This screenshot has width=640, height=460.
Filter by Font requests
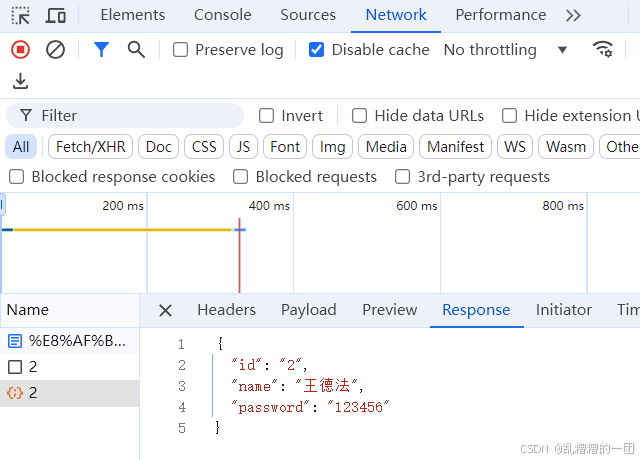coord(285,147)
